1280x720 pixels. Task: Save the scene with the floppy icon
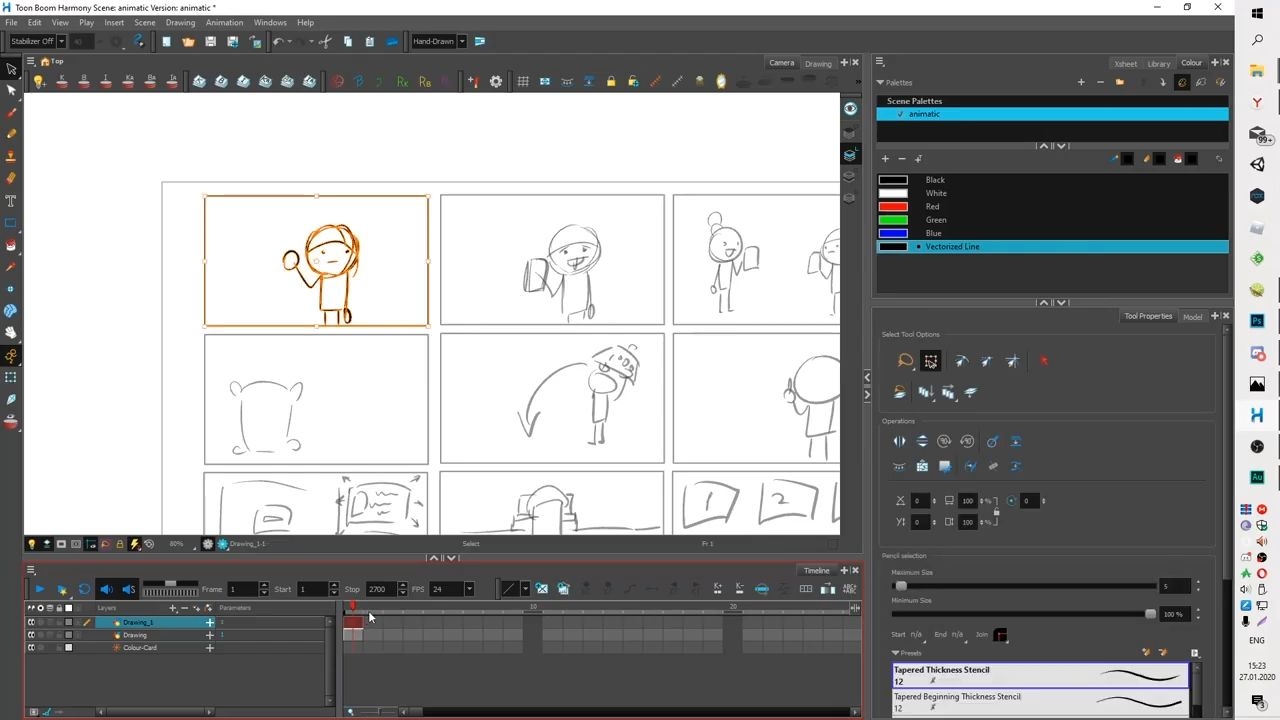210,41
